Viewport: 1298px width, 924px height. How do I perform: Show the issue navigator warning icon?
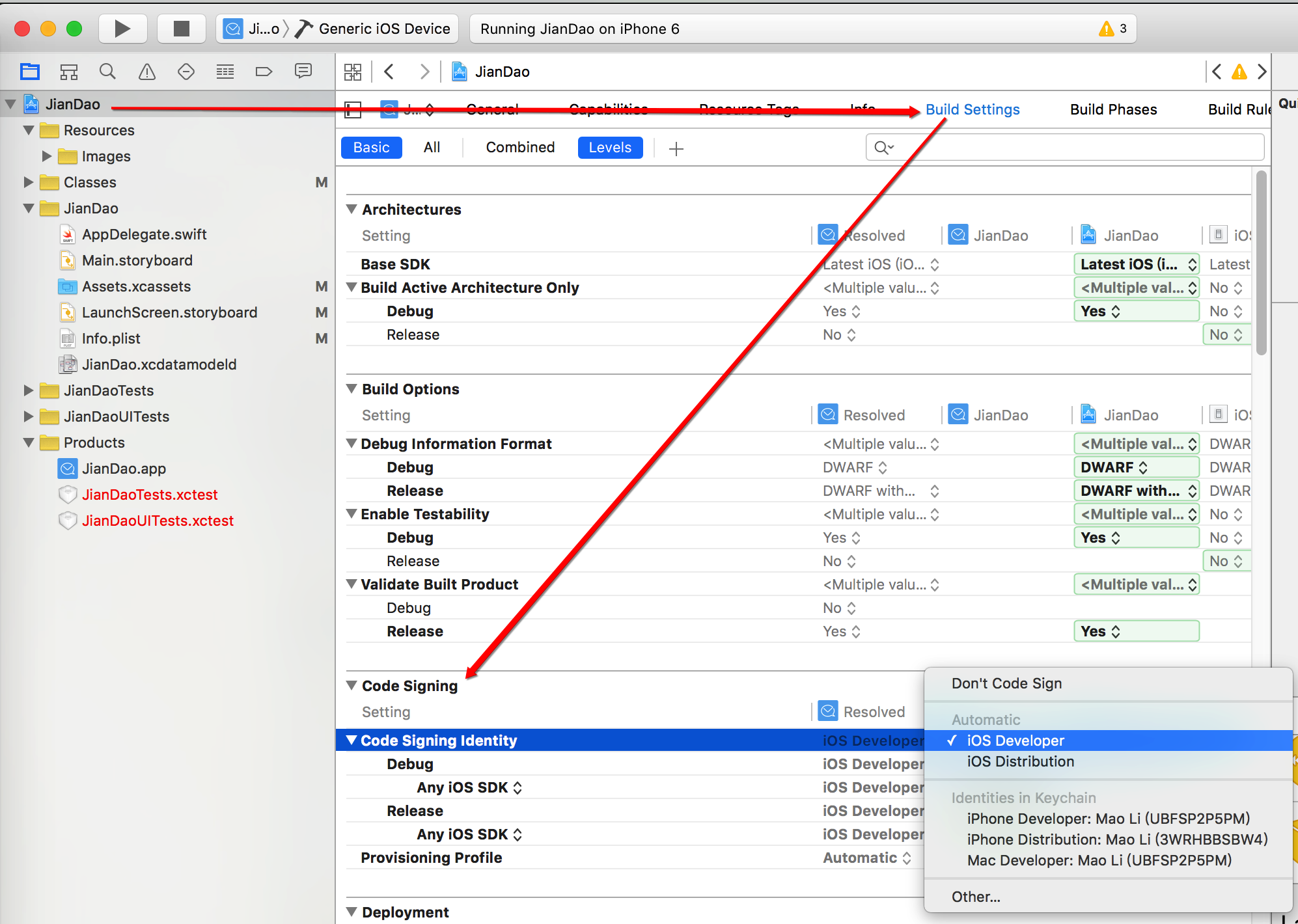click(147, 72)
